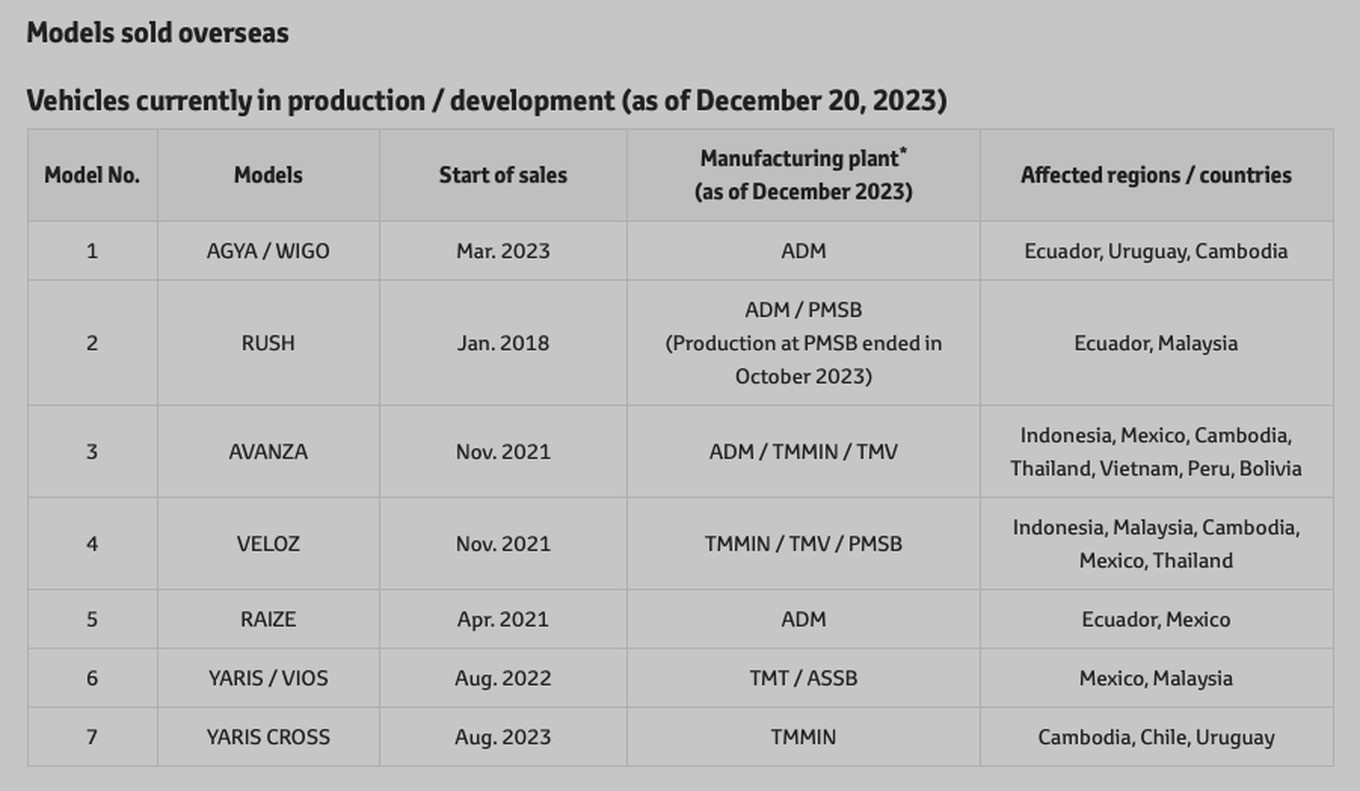This screenshot has width=1360, height=791.
Task: Click the 'RAIZE' model cell
Action: pyautogui.click(x=268, y=619)
